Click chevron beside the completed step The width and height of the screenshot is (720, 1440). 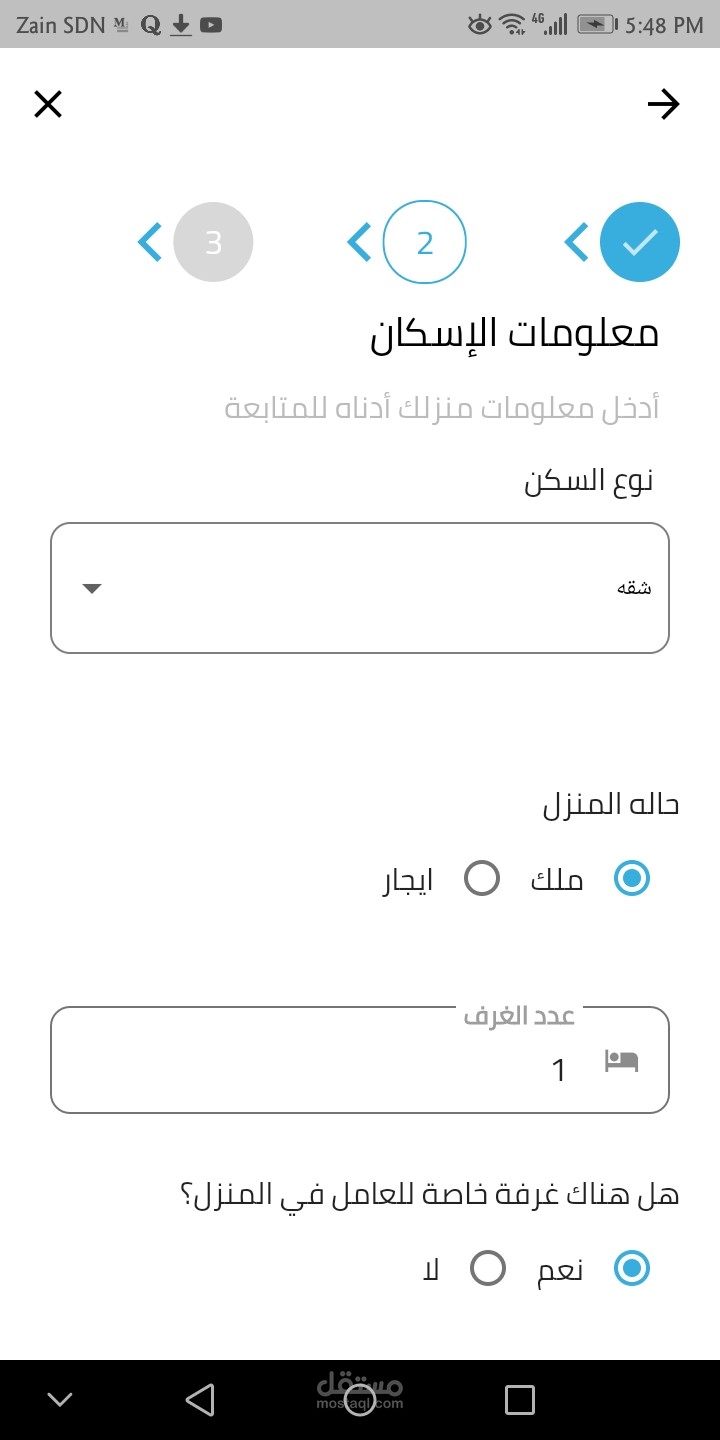576,242
